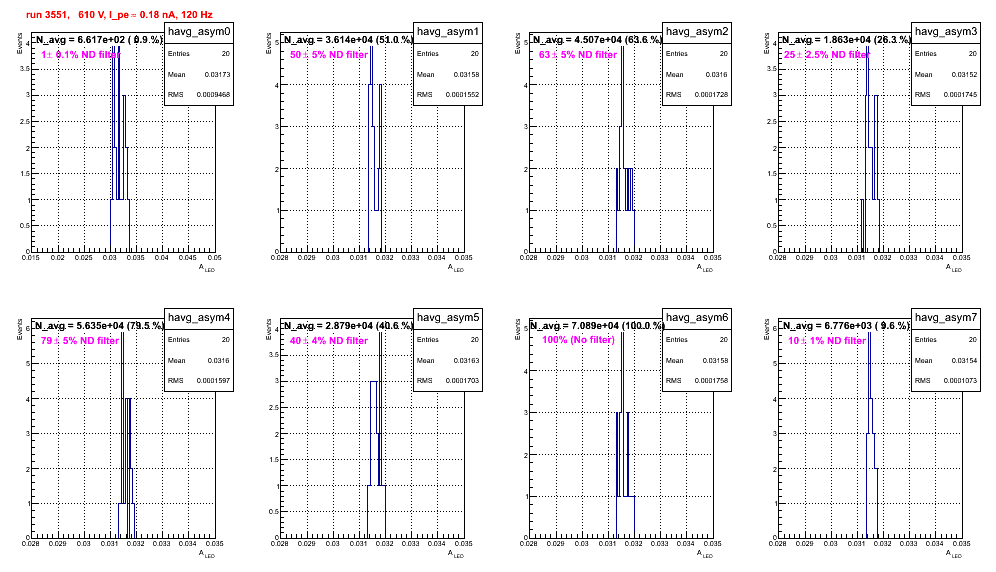
Task: Click N_avg = 2.879e+04 title text
Action: (347, 325)
